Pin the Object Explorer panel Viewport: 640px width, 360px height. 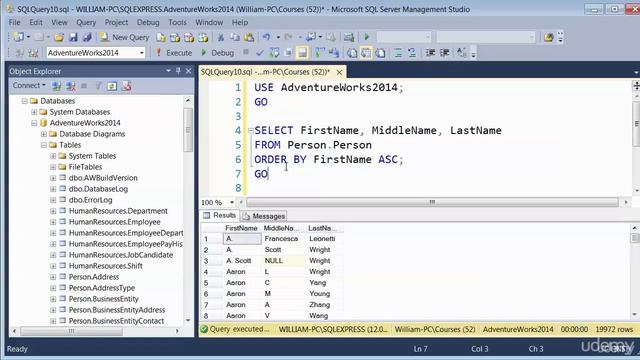point(178,71)
